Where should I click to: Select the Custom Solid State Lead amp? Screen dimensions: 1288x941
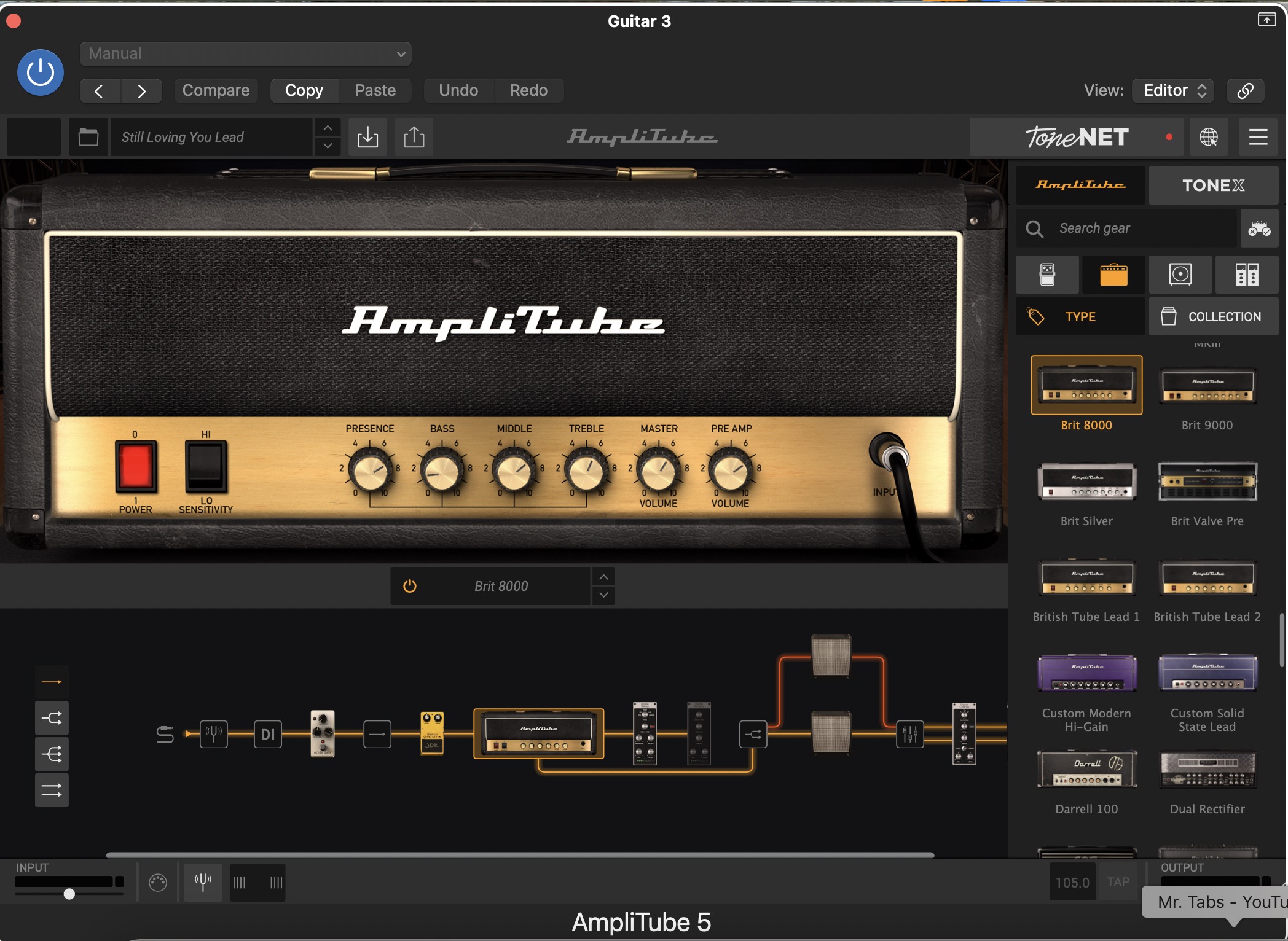(x=1207, y=673)
